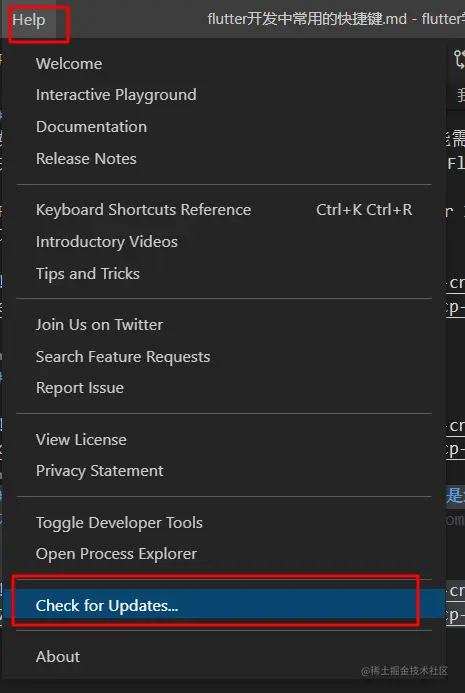Select Introductory Videos
The height and width of the screenshot is (693, 465).
click(224, 242)
